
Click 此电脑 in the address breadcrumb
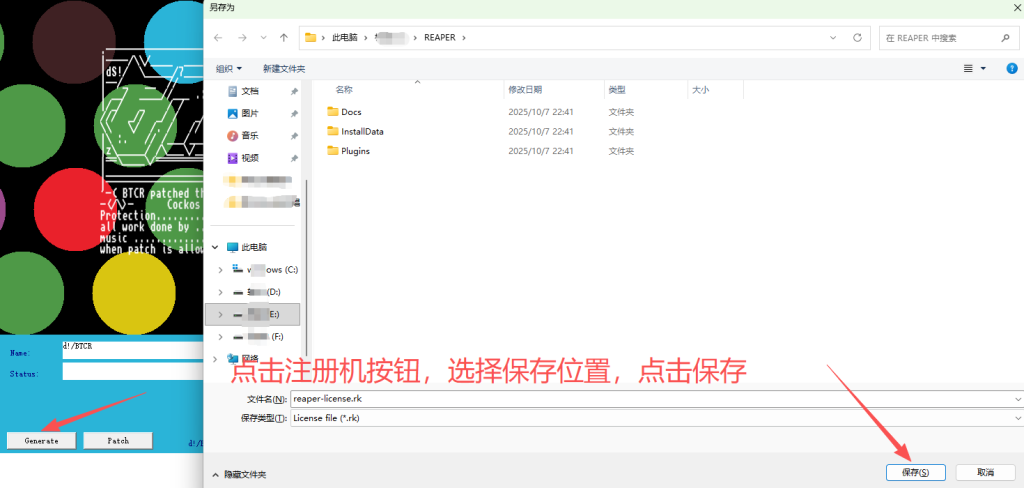[x=345, y=38]
